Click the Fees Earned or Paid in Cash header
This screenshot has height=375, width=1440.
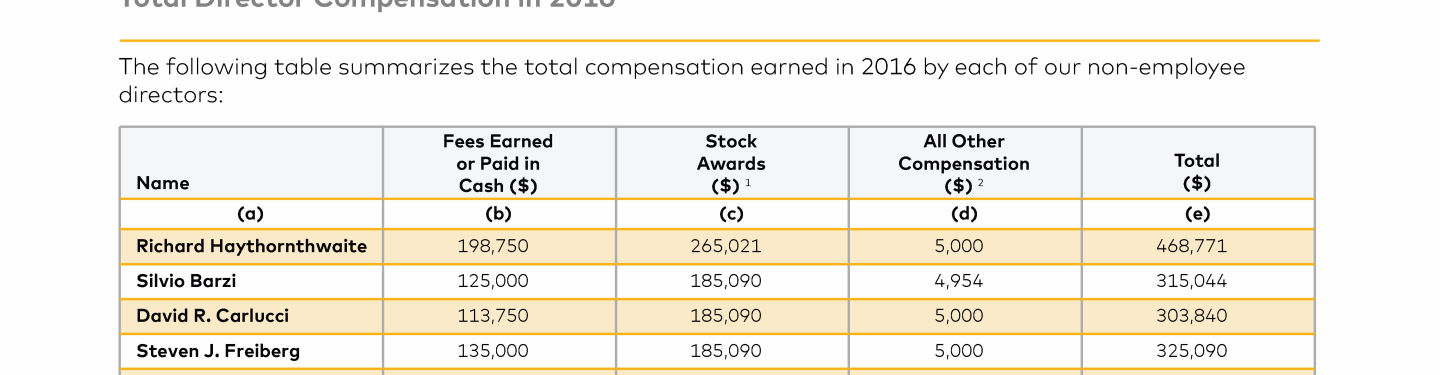[x=498, y=164]
